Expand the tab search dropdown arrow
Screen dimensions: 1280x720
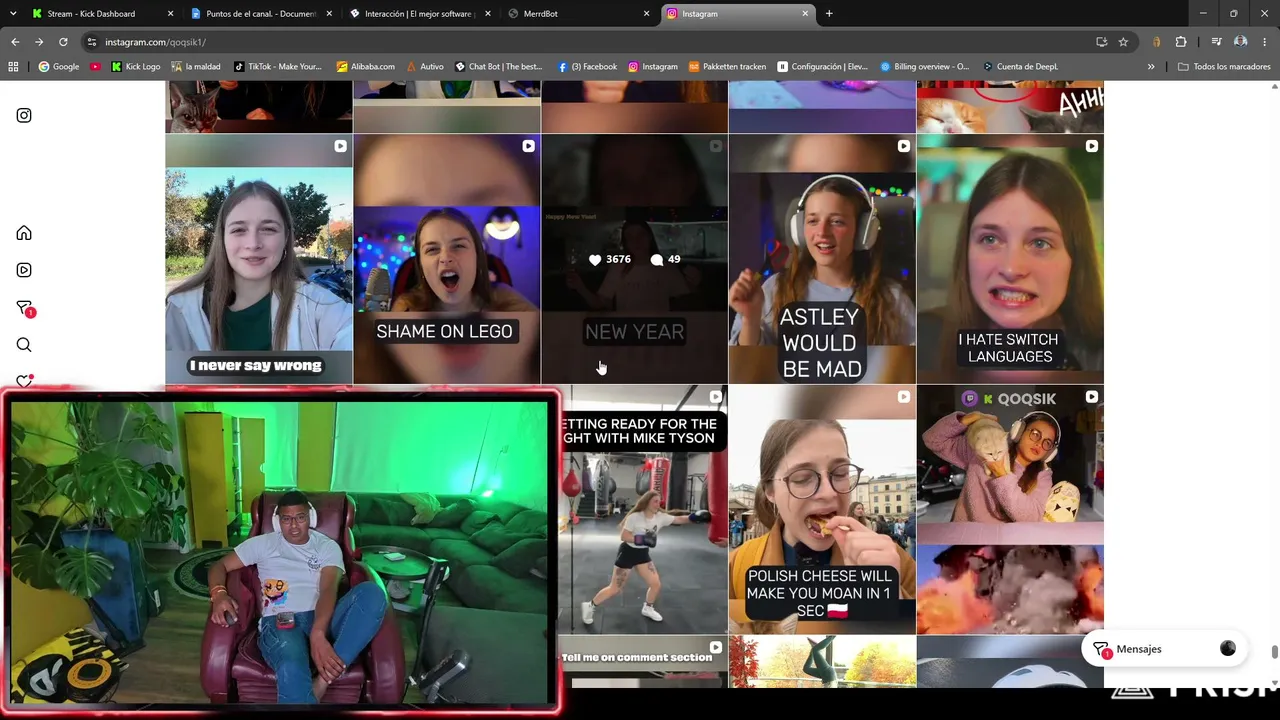[13, 14]
